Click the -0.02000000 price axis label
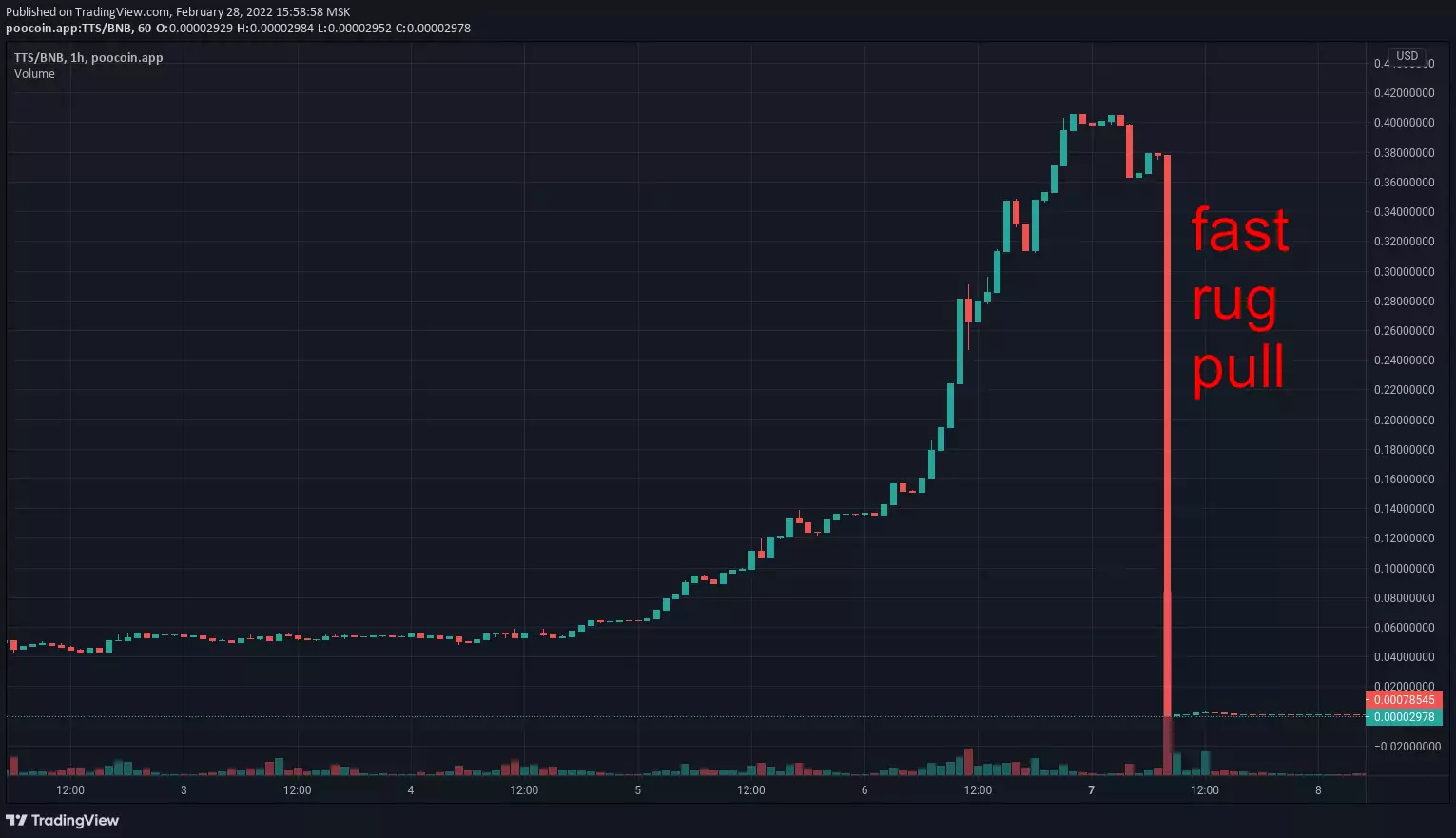This screenshot has height=838, width=1456. coord(1406,747)
